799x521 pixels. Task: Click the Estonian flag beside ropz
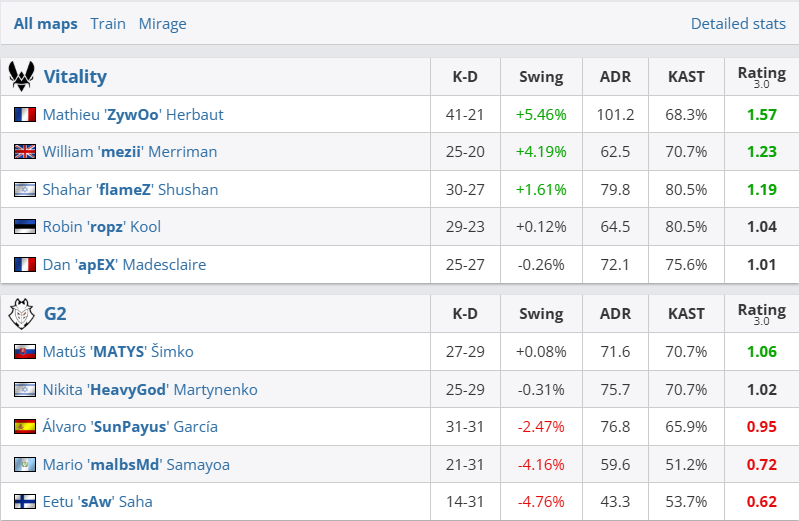coord(25,227)
